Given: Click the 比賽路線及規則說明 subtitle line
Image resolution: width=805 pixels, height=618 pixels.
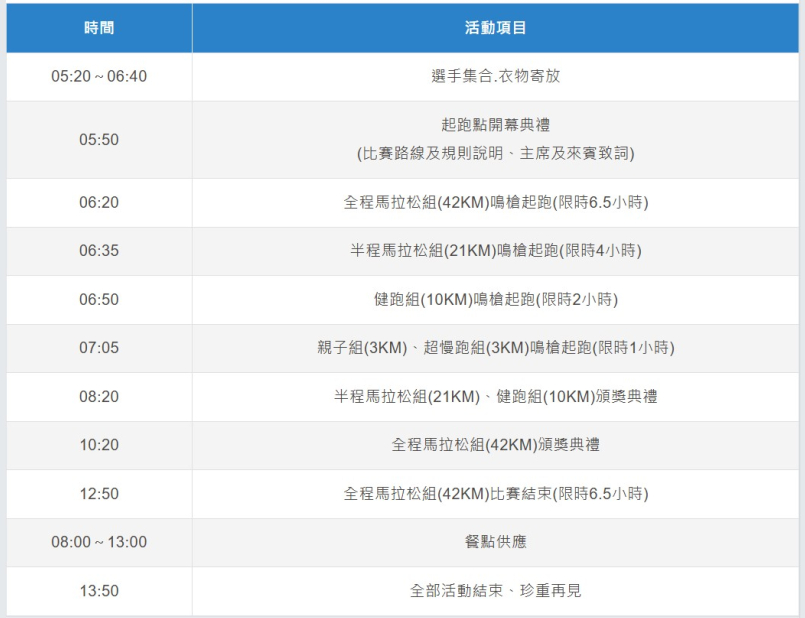Looking at the screenshot, I should click(495, 154).
